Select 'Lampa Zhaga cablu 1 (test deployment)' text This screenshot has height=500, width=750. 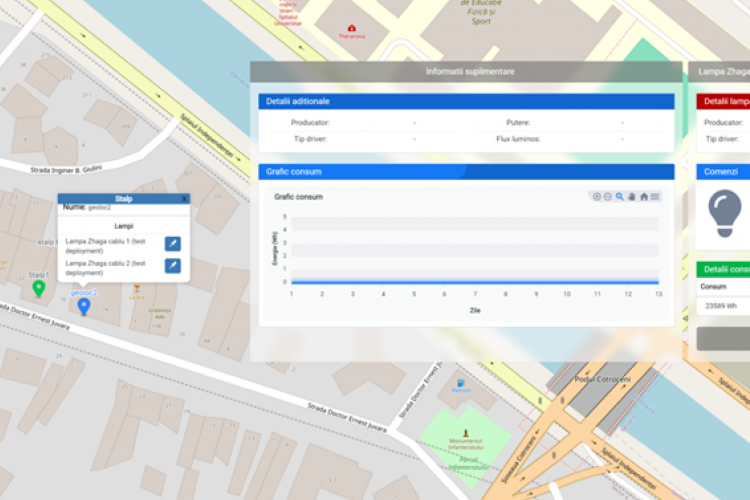[x=105, y=246]
